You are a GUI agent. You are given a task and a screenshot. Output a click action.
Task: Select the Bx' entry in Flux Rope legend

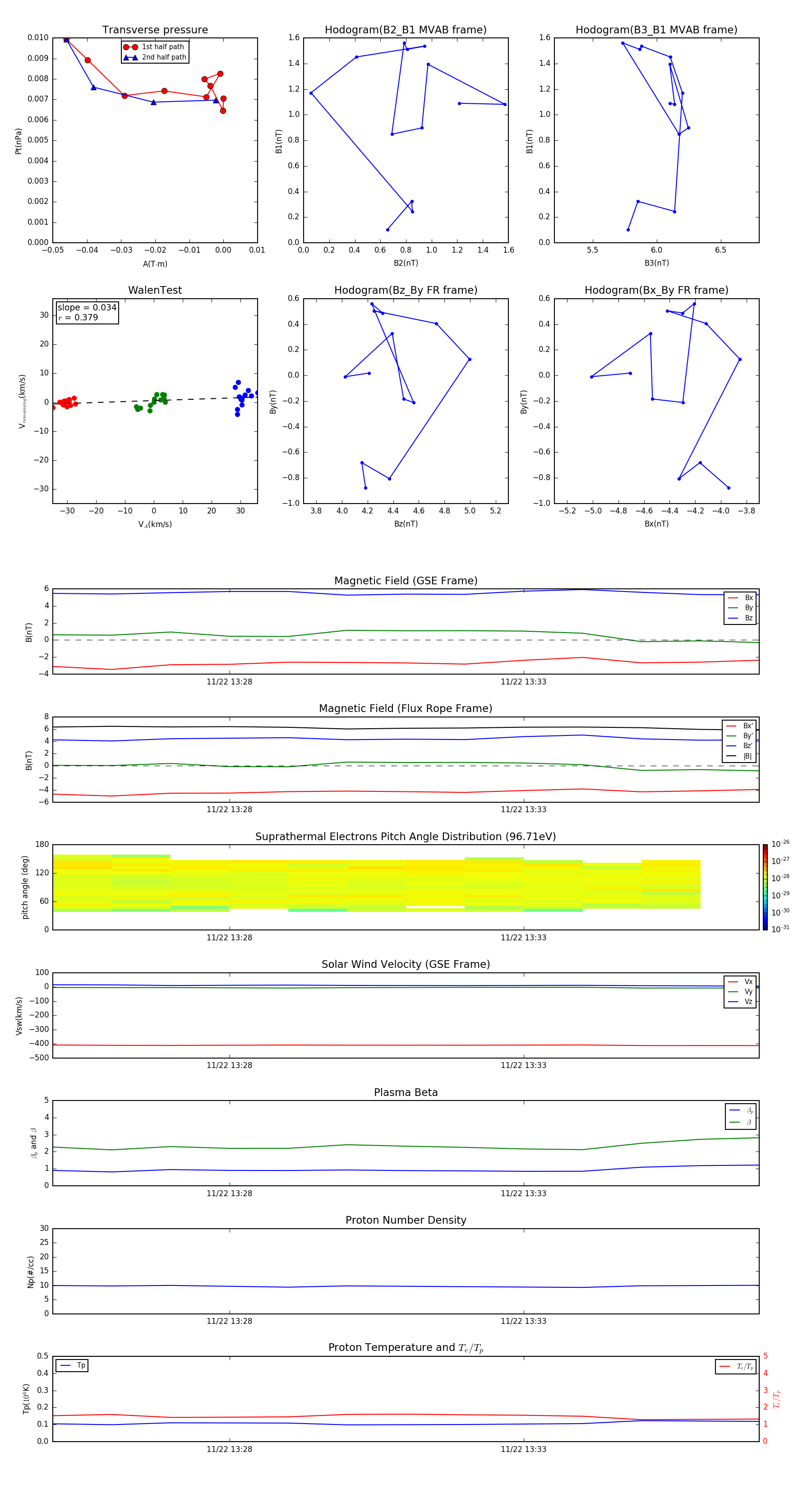click(740, 726)
